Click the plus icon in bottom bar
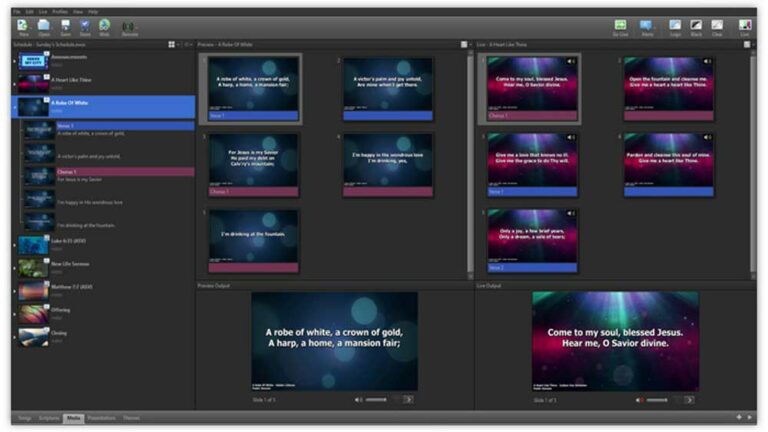The width and height of the screenshot is (768, 432). tap(739, 417)
